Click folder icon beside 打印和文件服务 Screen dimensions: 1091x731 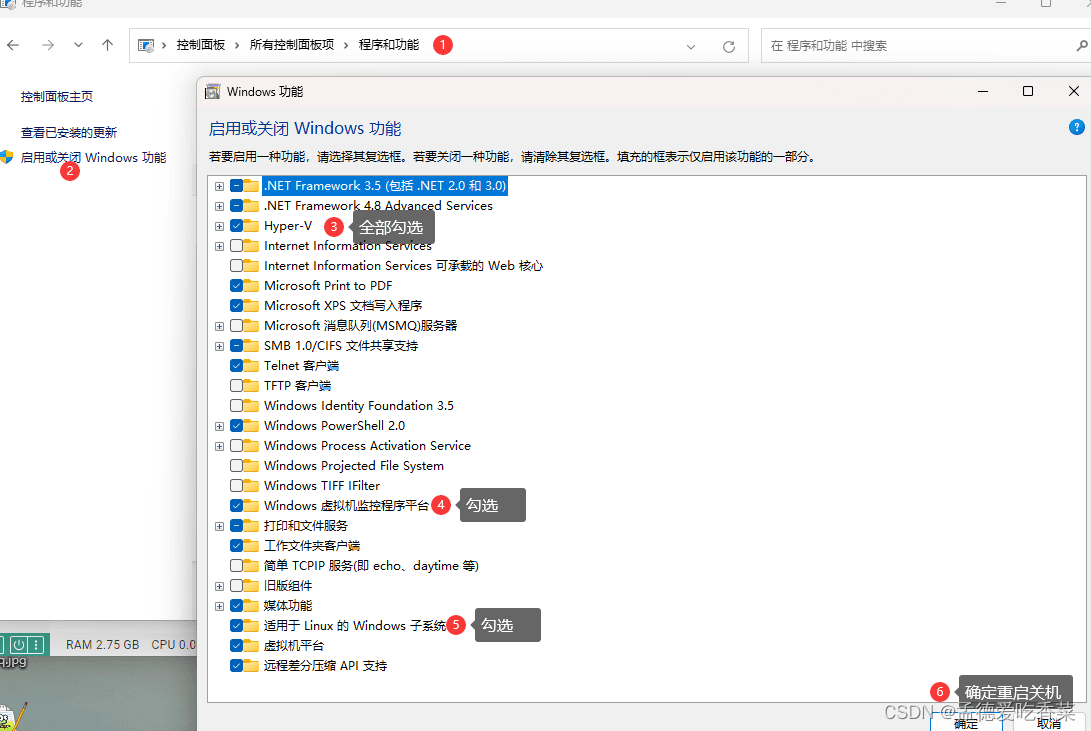pos(251,526)
